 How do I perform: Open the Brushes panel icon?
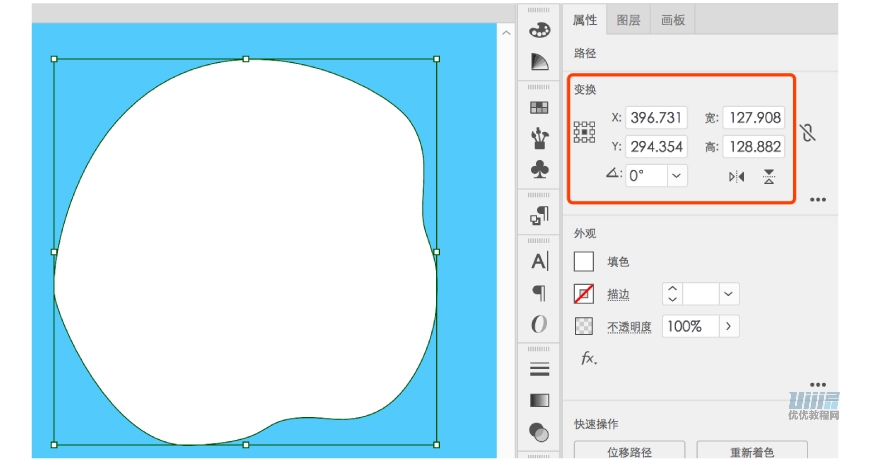click(539, 138)
